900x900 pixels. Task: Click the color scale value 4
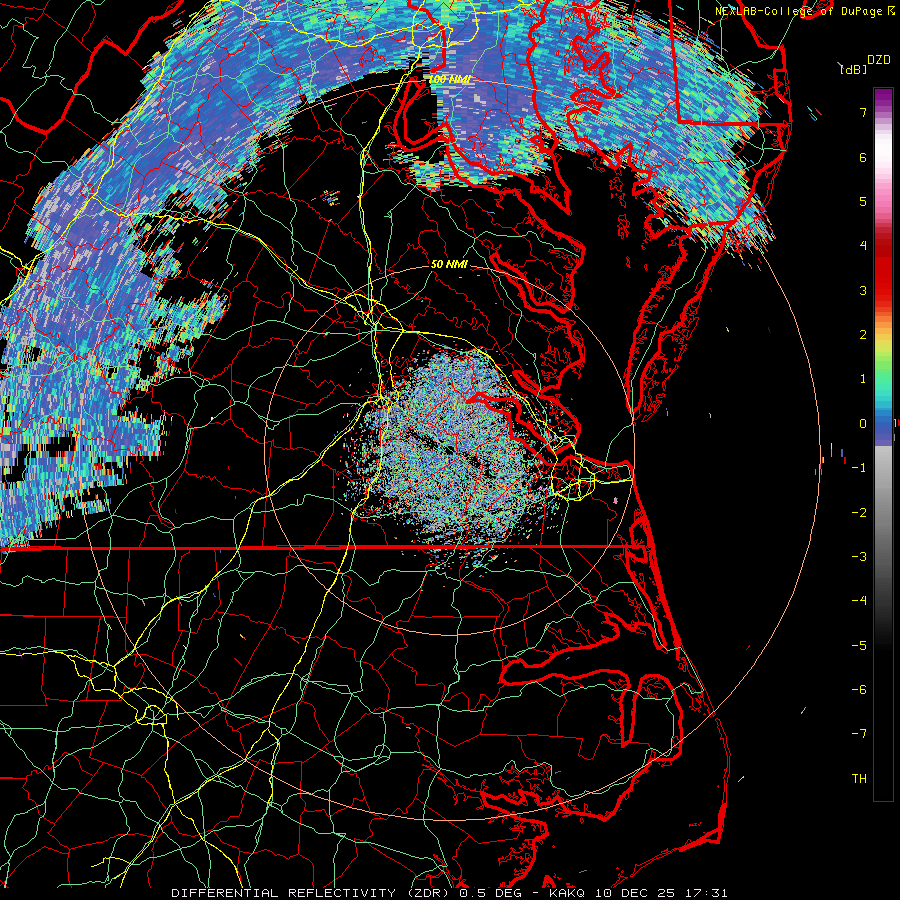pos(863,246)
